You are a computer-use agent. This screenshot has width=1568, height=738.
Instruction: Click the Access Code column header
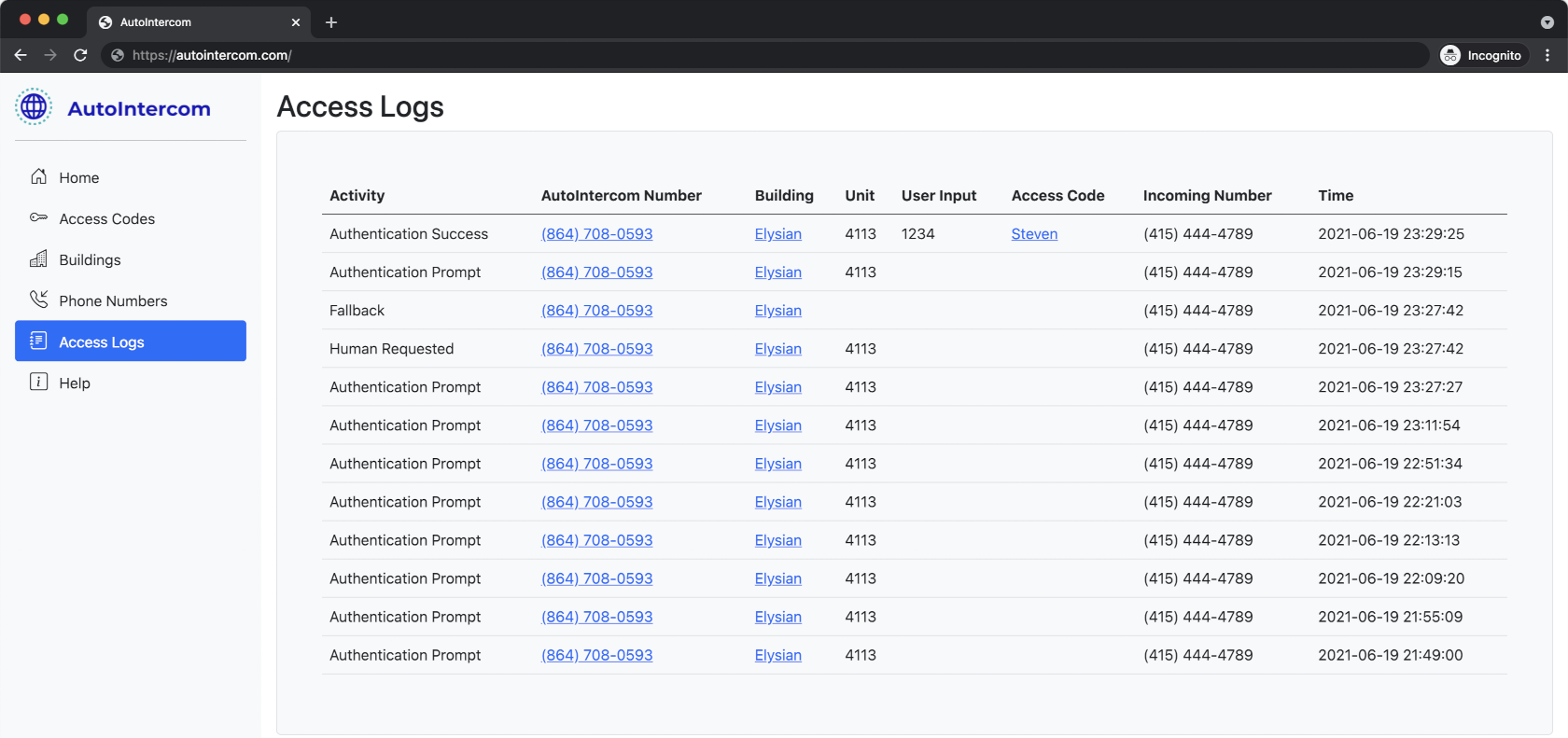[1058, 196]
